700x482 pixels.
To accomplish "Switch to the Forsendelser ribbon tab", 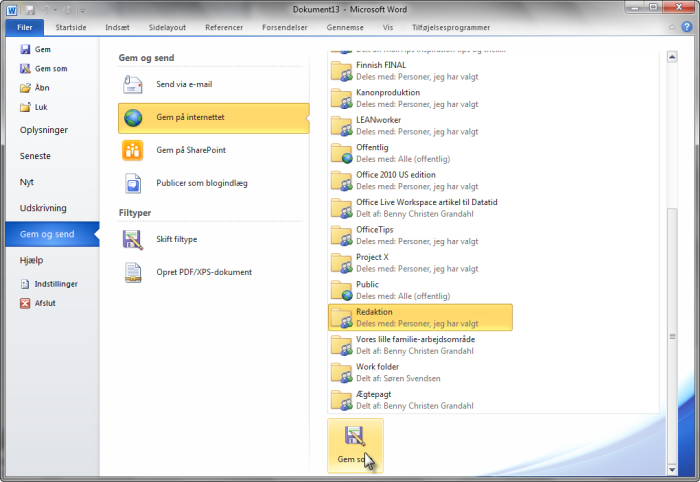I will point(285,27).
